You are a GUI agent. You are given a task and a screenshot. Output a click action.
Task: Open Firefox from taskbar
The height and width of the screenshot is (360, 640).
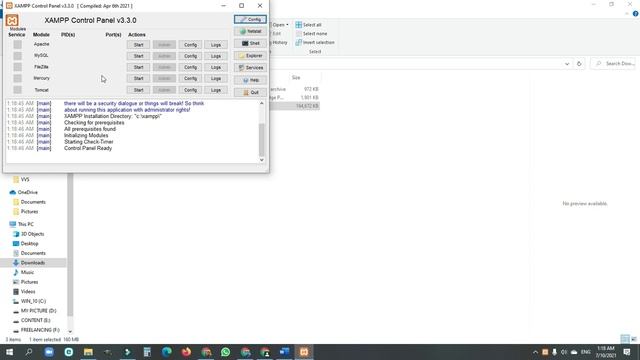point(186,352)
